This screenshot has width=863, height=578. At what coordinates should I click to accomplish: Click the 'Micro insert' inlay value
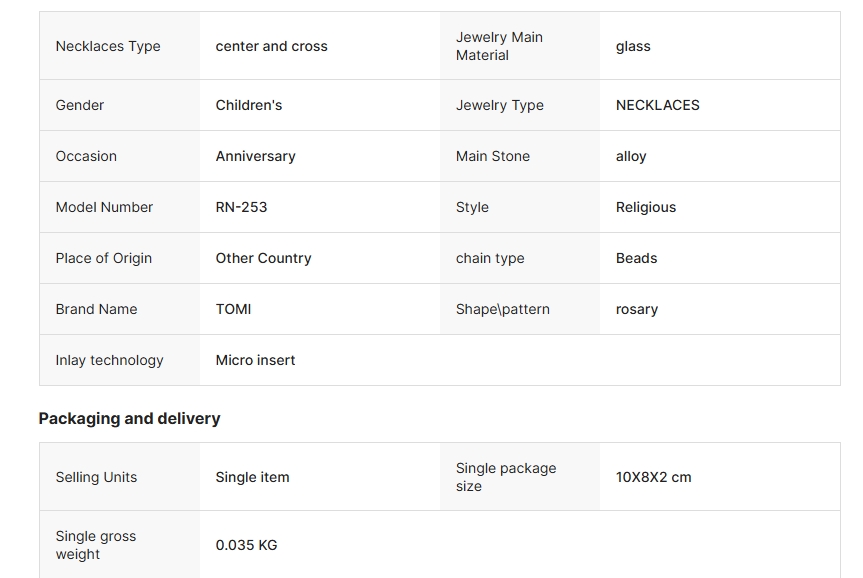point(255,360)
